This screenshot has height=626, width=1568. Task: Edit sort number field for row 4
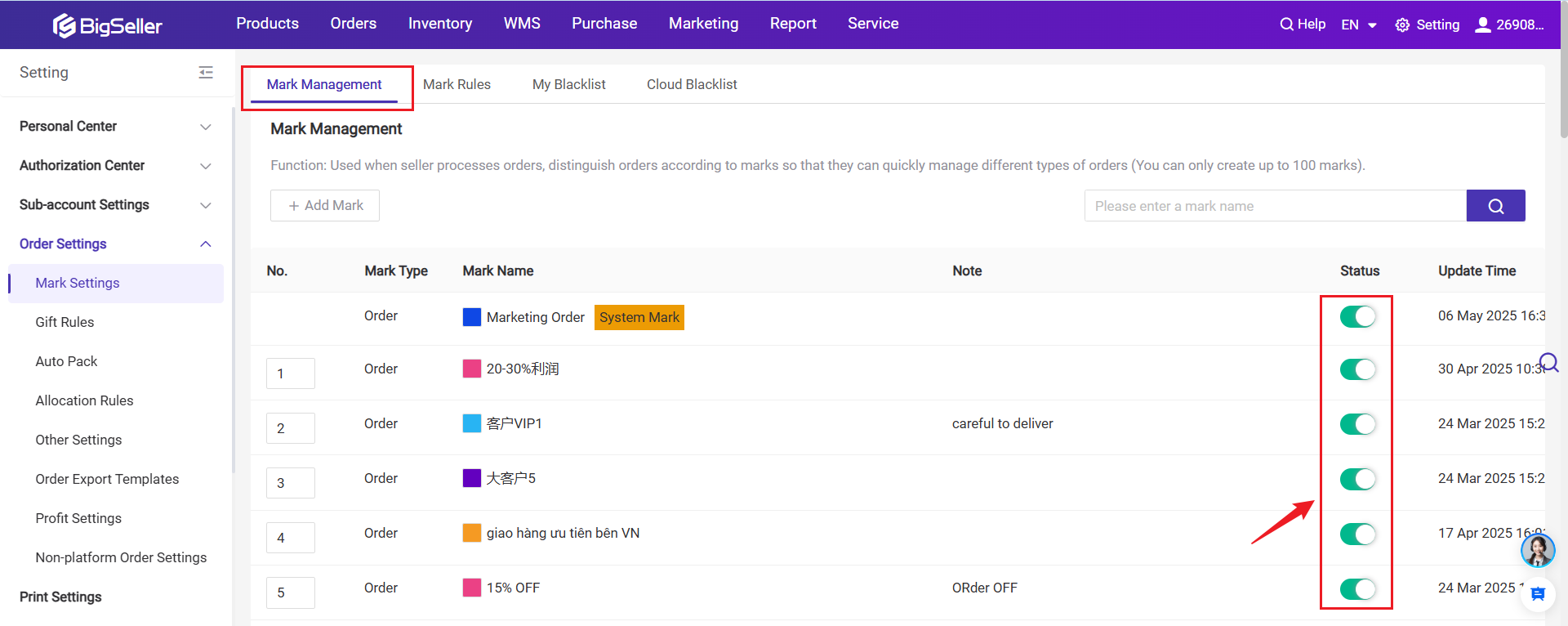click(x=291, y=538)
